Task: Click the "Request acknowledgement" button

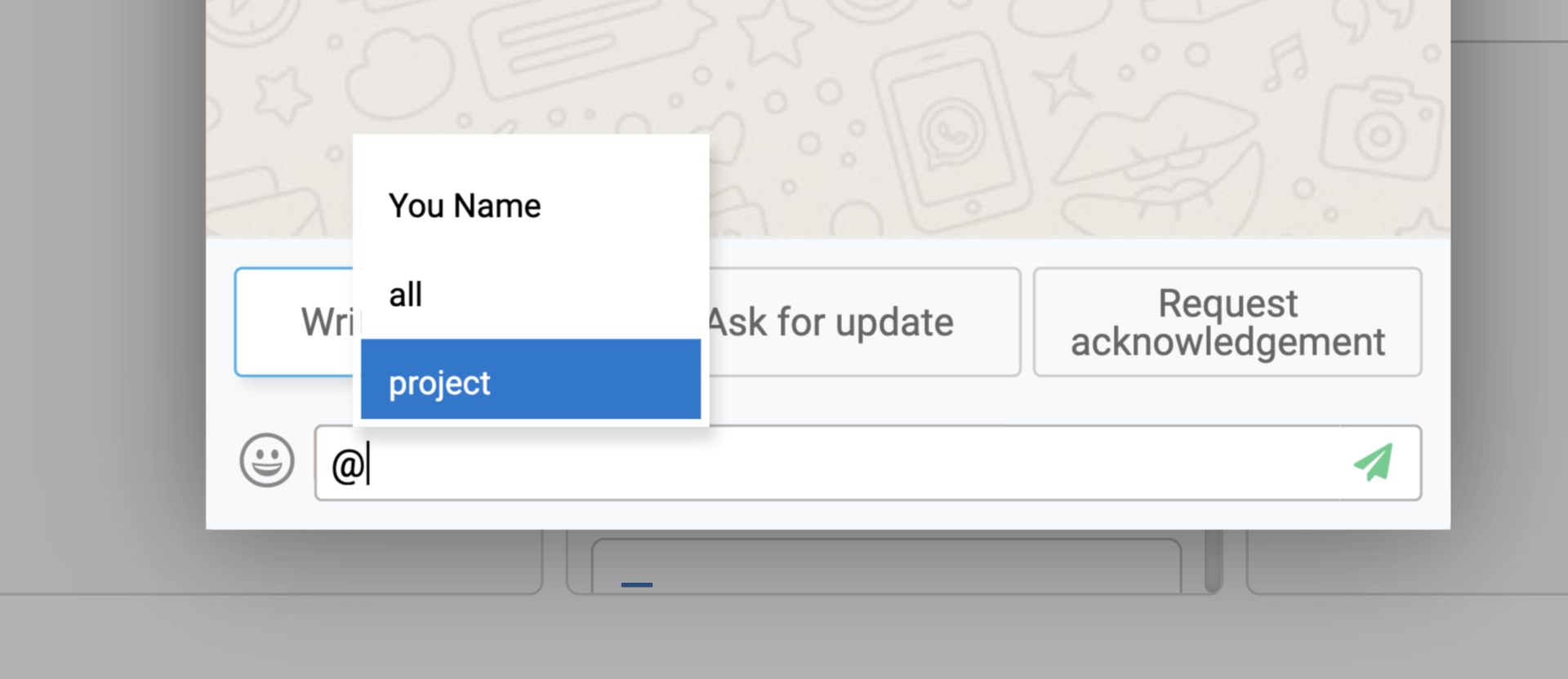Action: tap(1227, 322)
